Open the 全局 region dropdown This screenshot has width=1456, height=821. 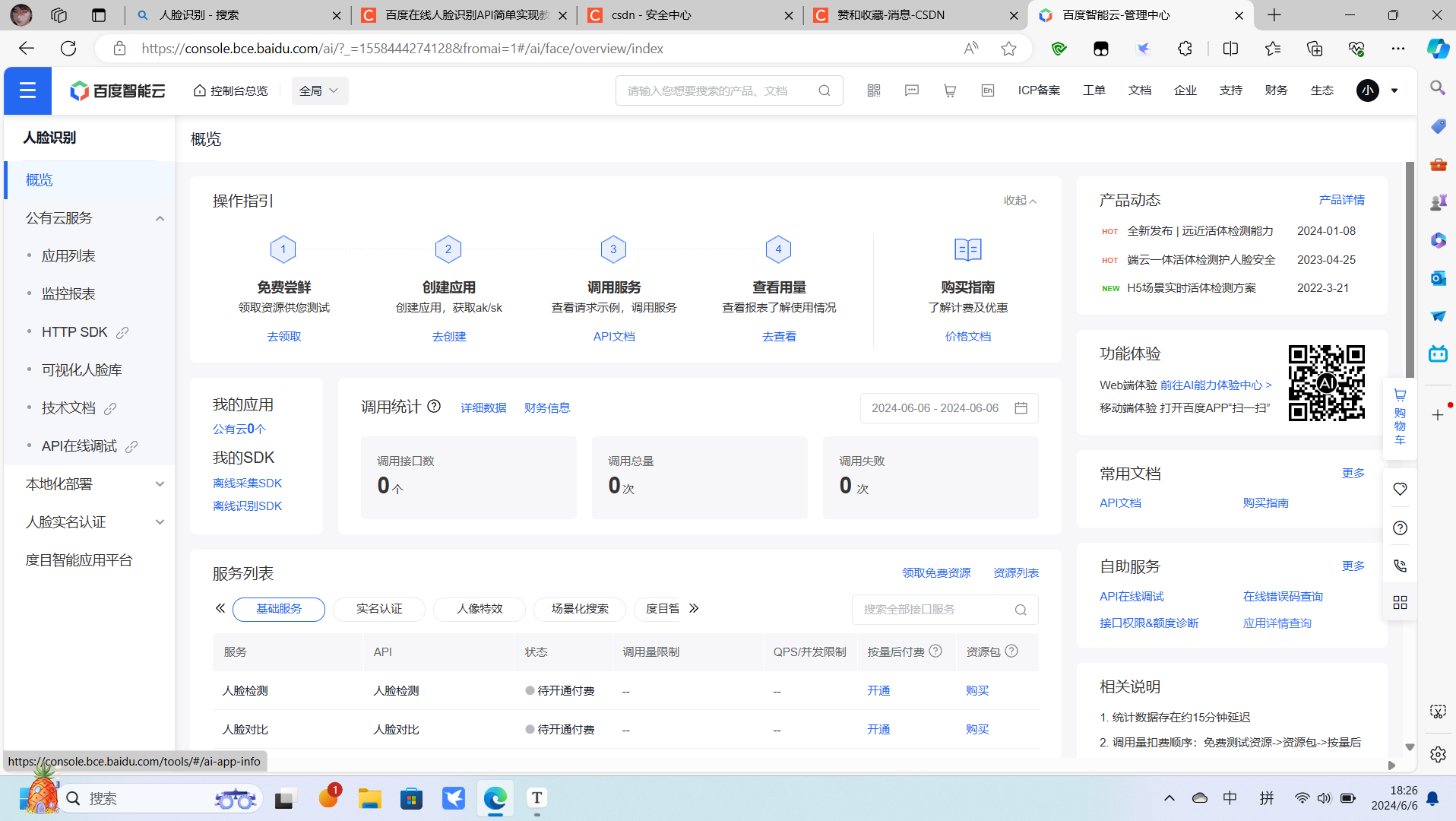[x=319, y=90]
